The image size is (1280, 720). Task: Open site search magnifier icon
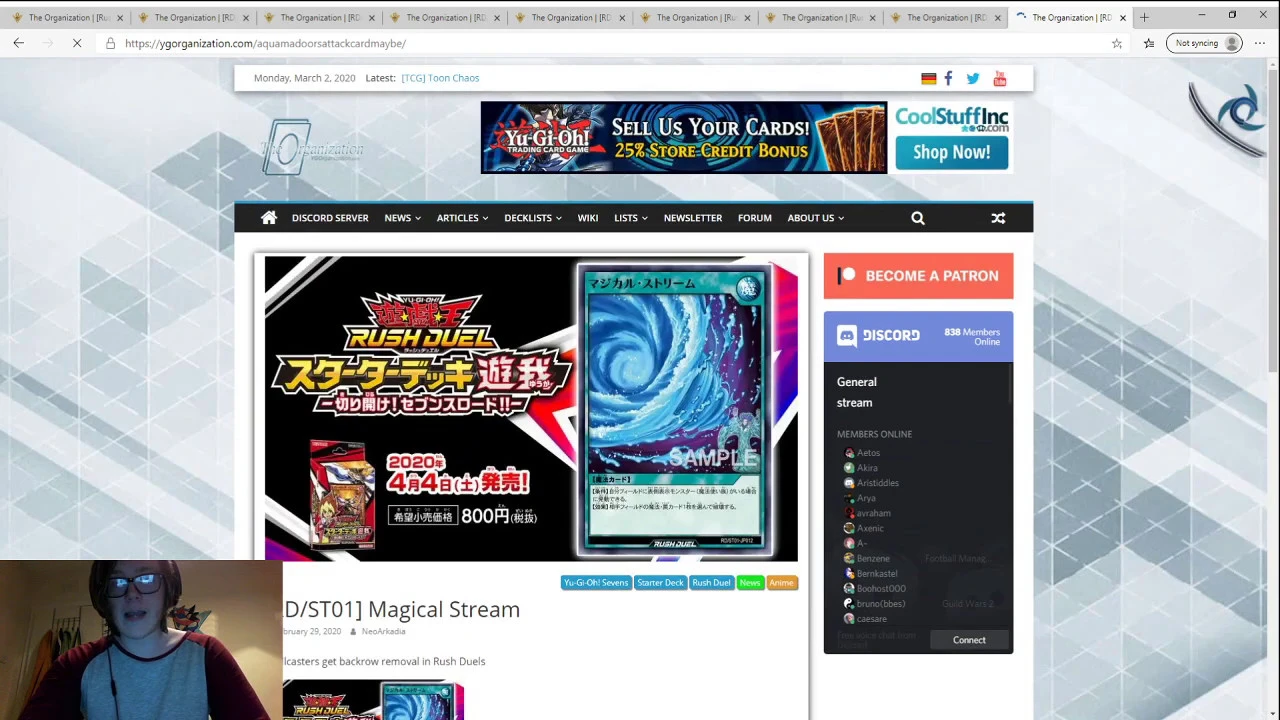pyautogui.click(x=918, y=218)
